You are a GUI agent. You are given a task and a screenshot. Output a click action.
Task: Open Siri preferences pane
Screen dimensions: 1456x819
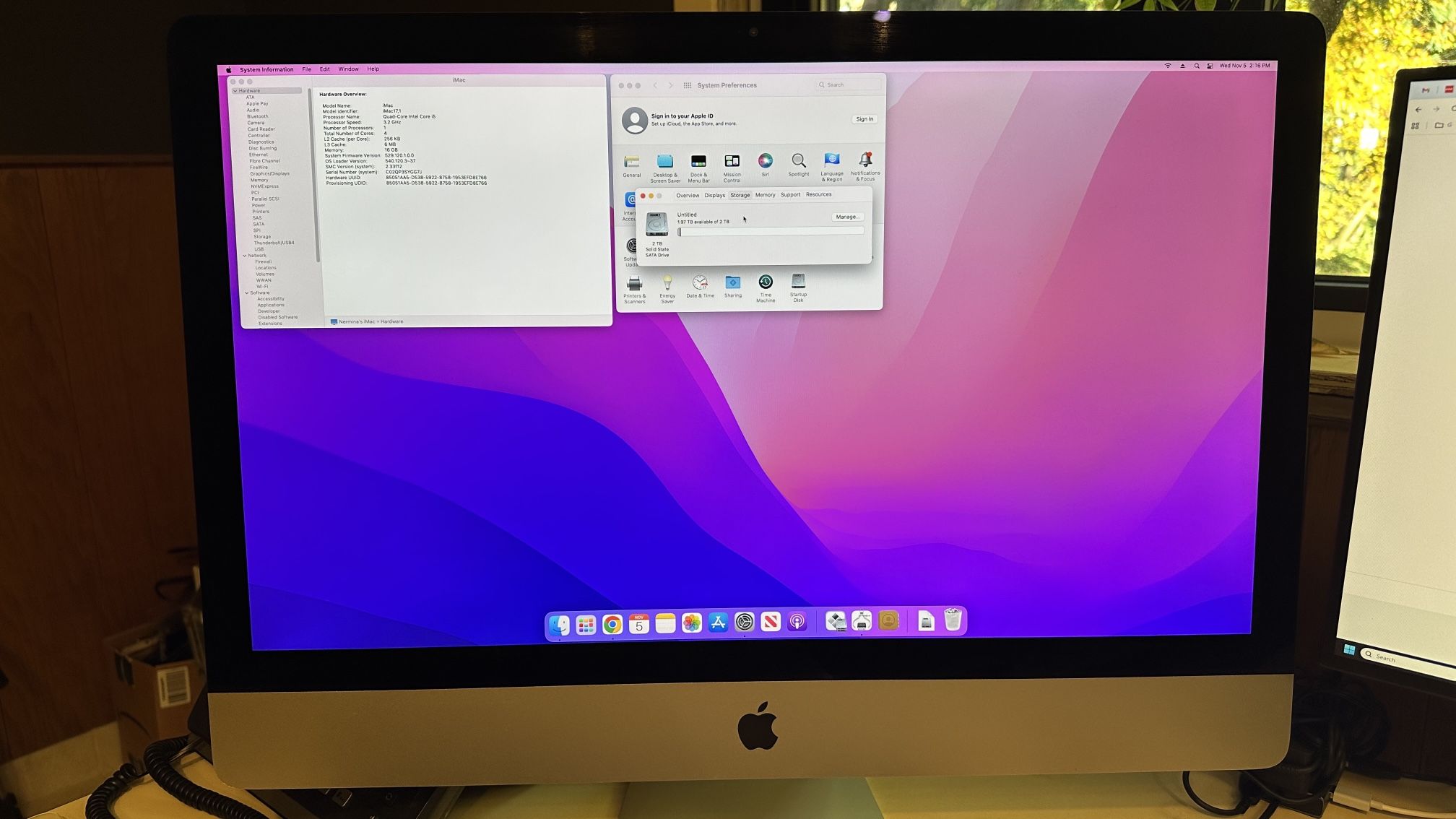(x=765, y=161)
